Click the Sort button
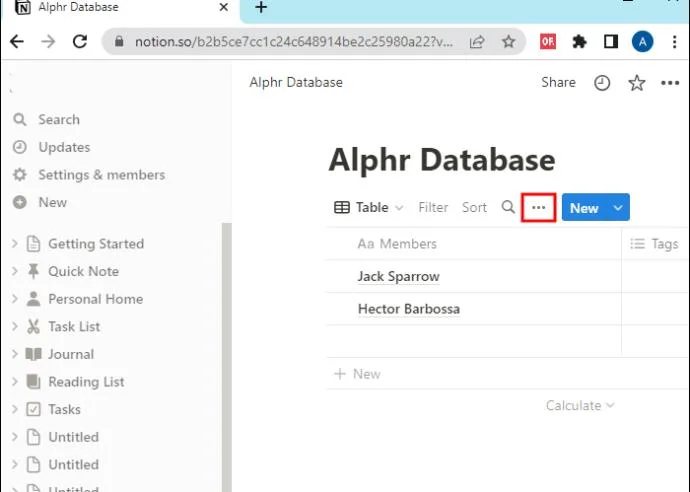 coord(474,207)
